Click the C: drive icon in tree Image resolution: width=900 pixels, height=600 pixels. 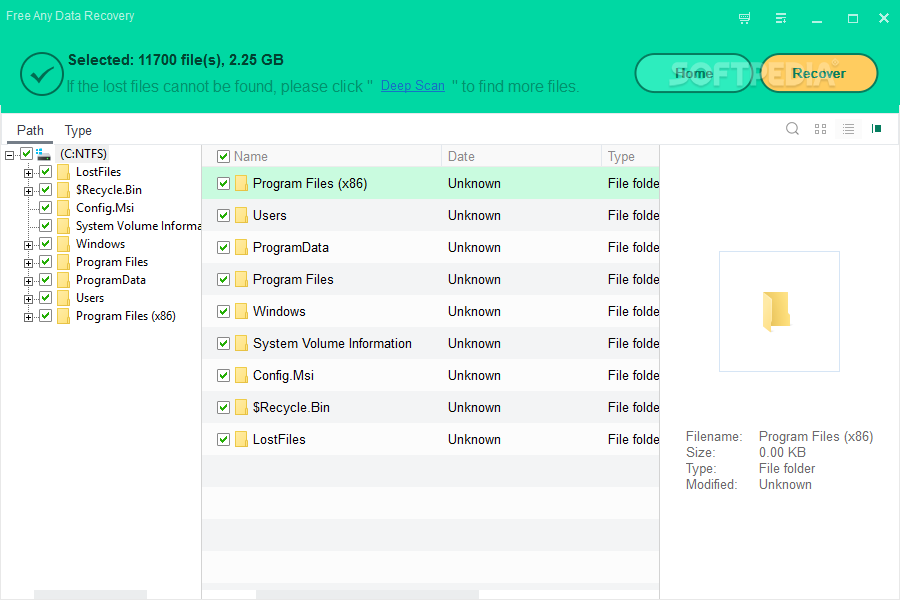43,154
